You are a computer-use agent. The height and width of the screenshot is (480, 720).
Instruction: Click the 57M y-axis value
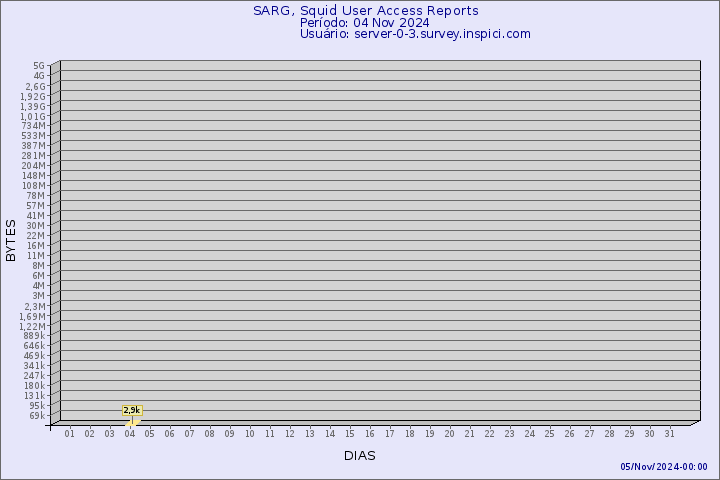[36, 205]
